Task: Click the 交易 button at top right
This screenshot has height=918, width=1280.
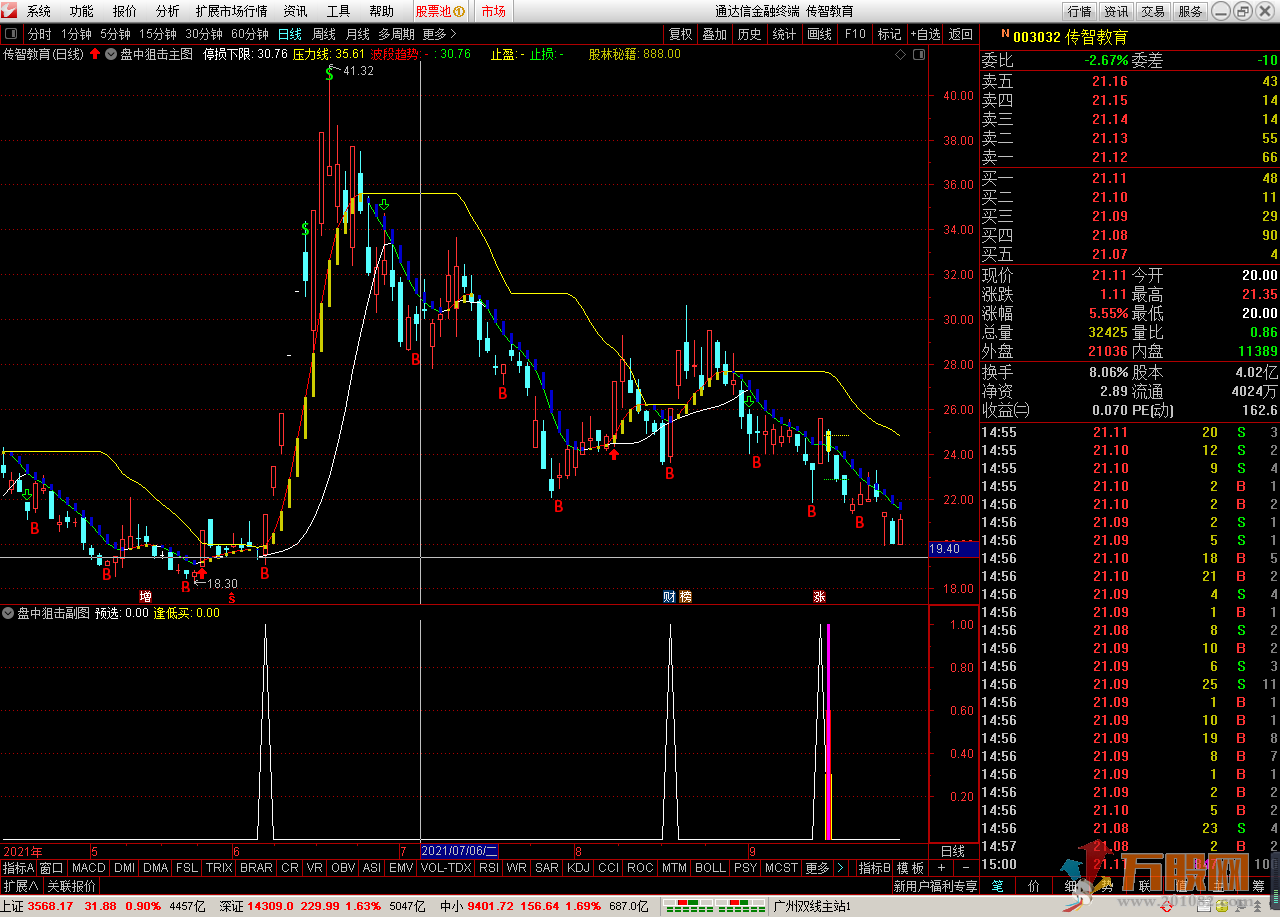Action: pyautogui.click(x=1153, y=11)
